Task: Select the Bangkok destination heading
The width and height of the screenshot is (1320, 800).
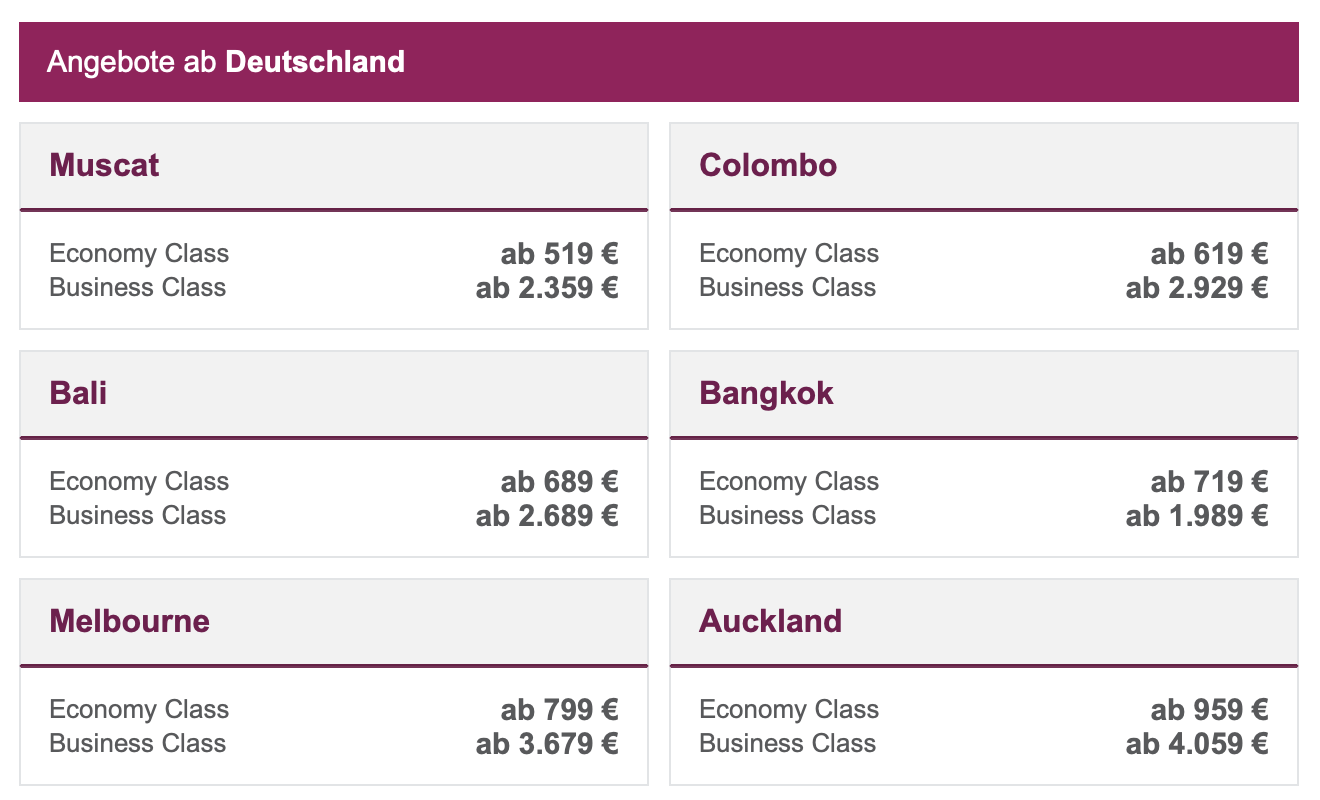Action: 766,393
